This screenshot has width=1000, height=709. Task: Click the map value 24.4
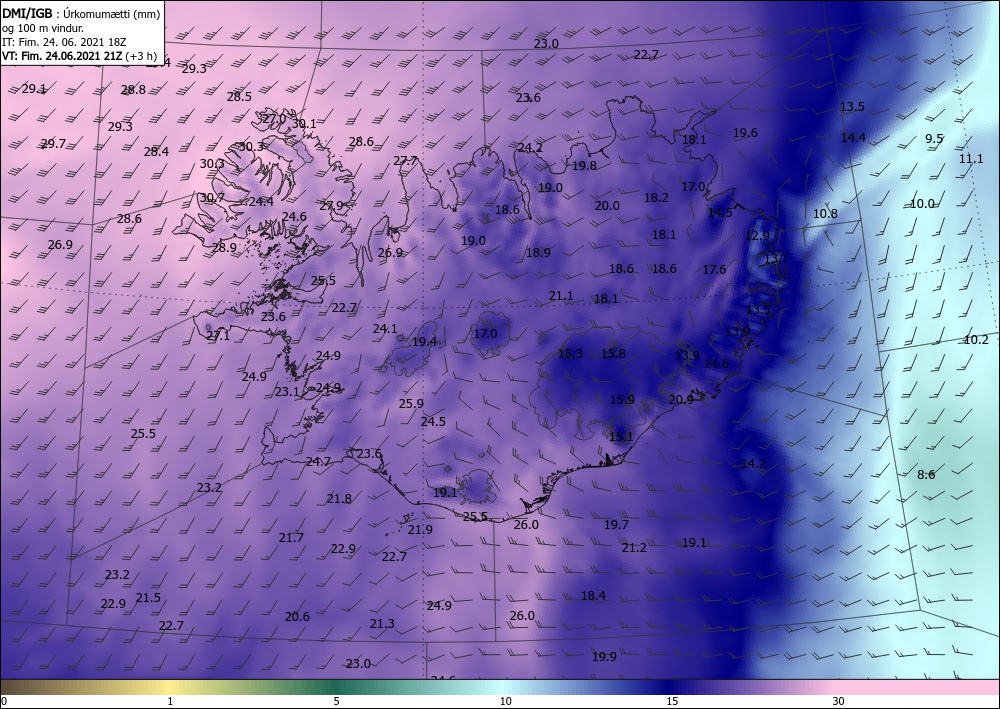(x=261, y=201)
